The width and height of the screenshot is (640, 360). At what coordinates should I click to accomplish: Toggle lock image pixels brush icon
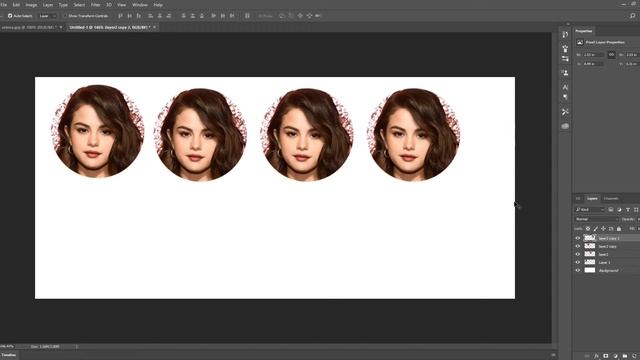[x=596, y=229]
